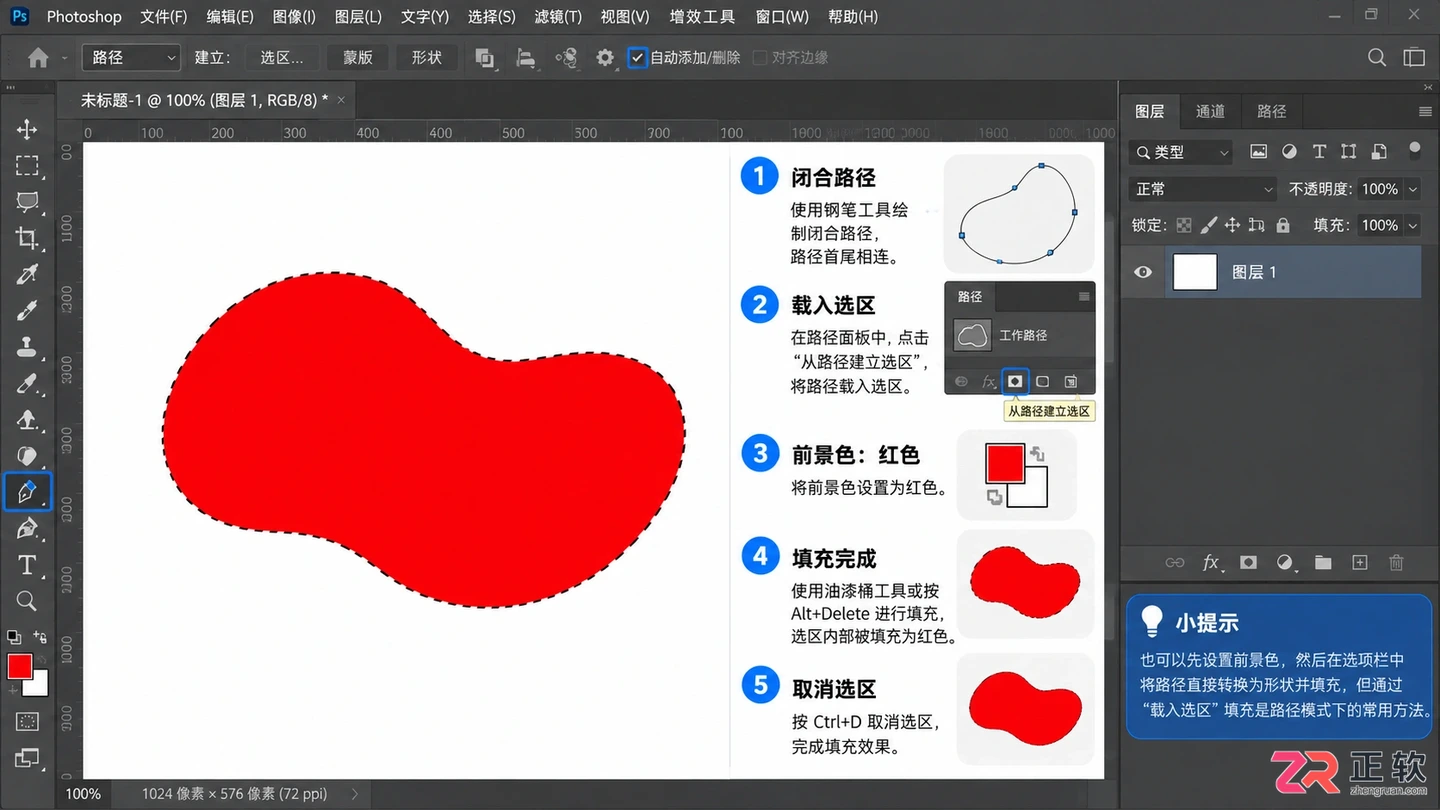Hide 图层 1 with the eye icon
The image size is (1440, 810).
(1143, 272)
